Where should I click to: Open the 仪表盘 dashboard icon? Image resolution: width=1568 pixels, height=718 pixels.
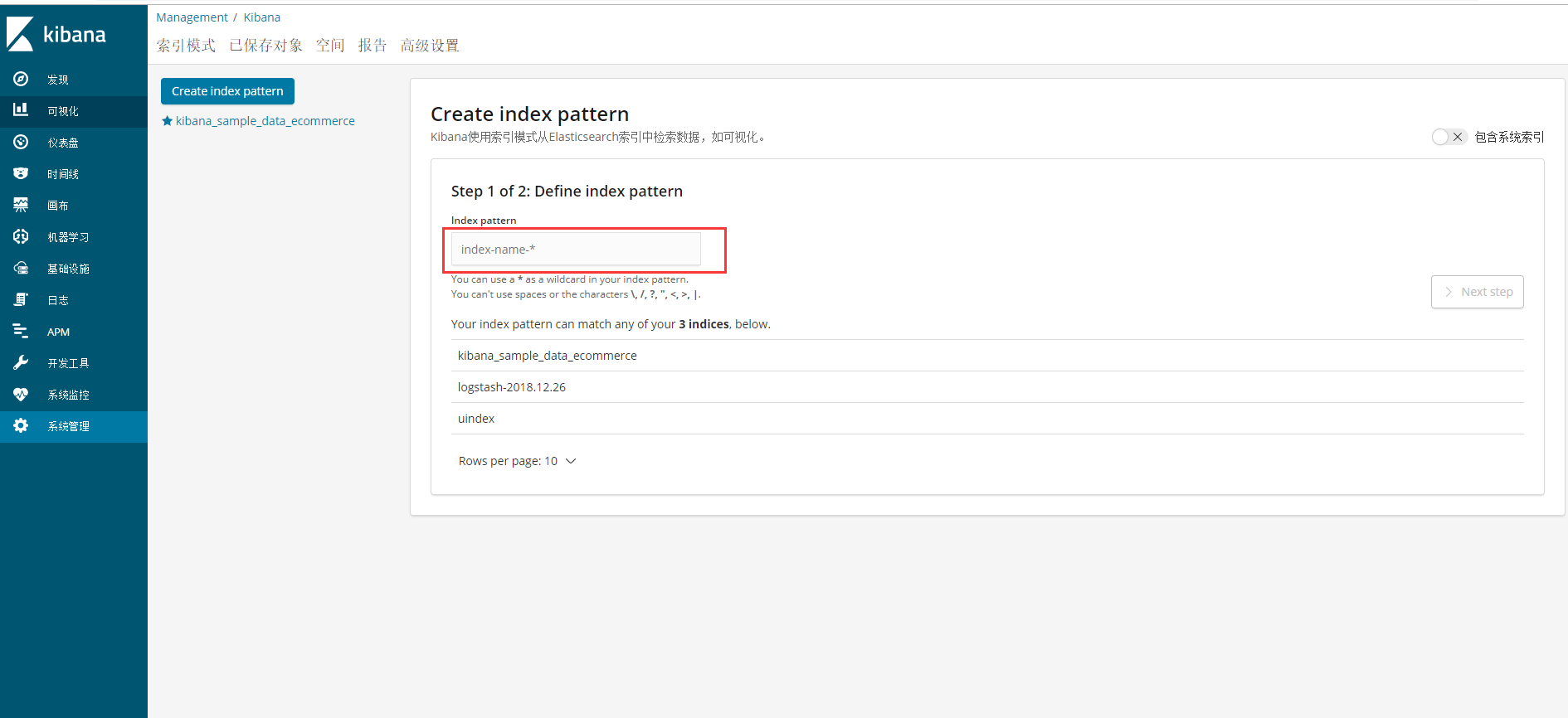tap(21, 142)
